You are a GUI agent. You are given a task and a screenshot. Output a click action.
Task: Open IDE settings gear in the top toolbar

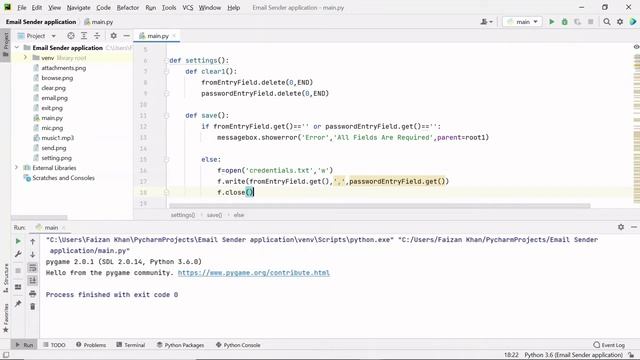[620, 22]
